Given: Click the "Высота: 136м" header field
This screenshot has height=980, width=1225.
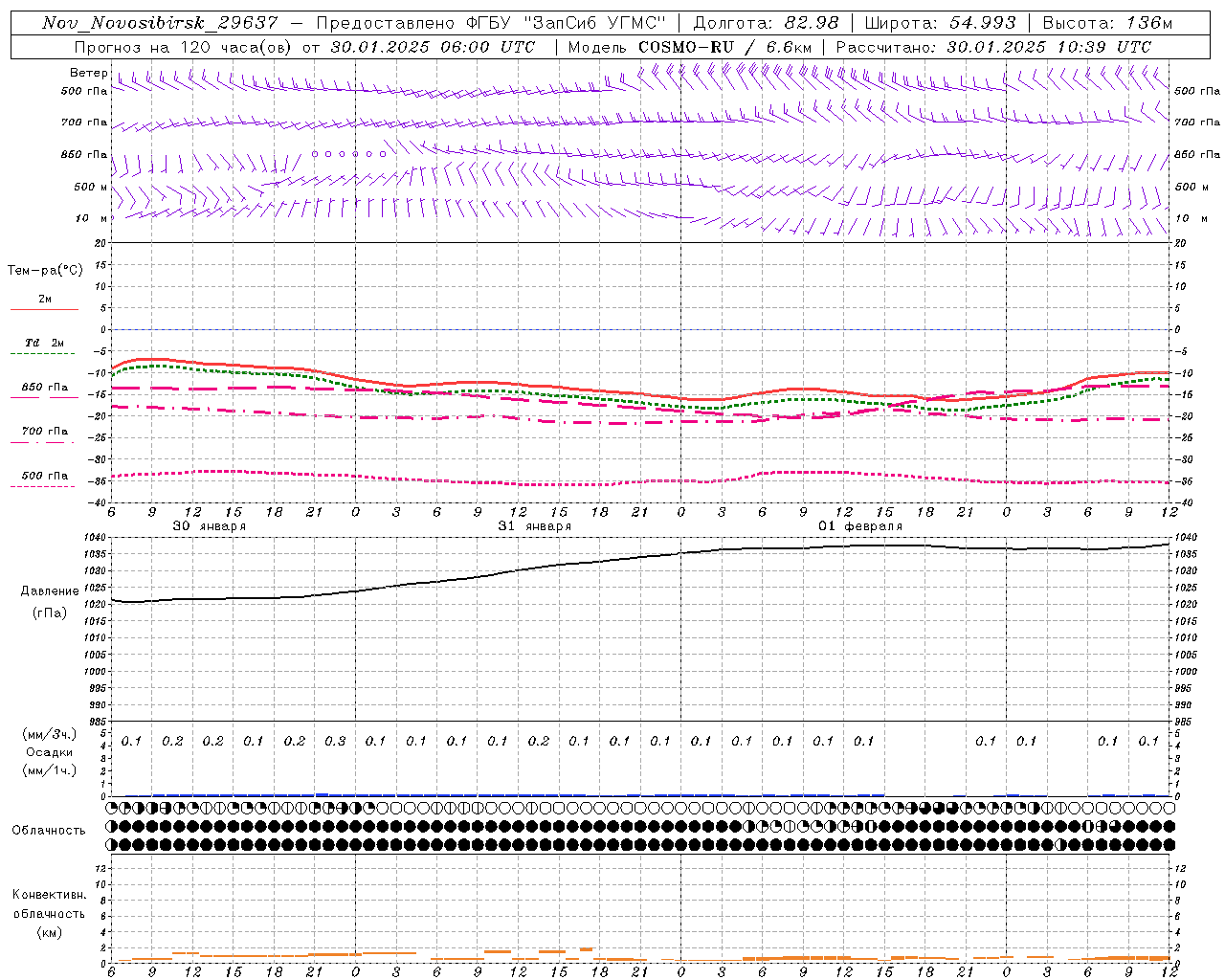Looking at the screenshot, I should pos(1107,23).
